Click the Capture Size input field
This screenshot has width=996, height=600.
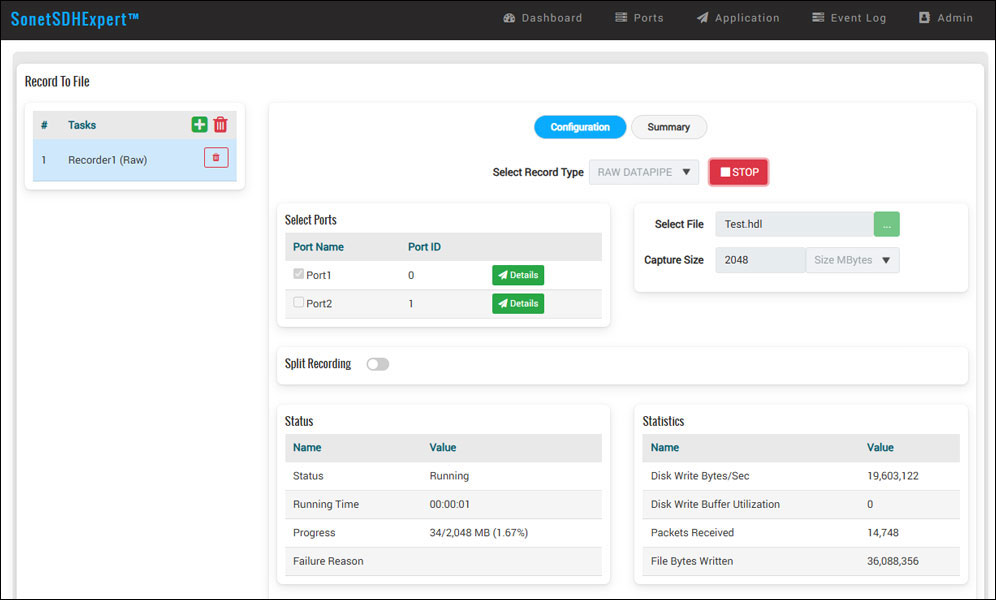coord(760,260)
